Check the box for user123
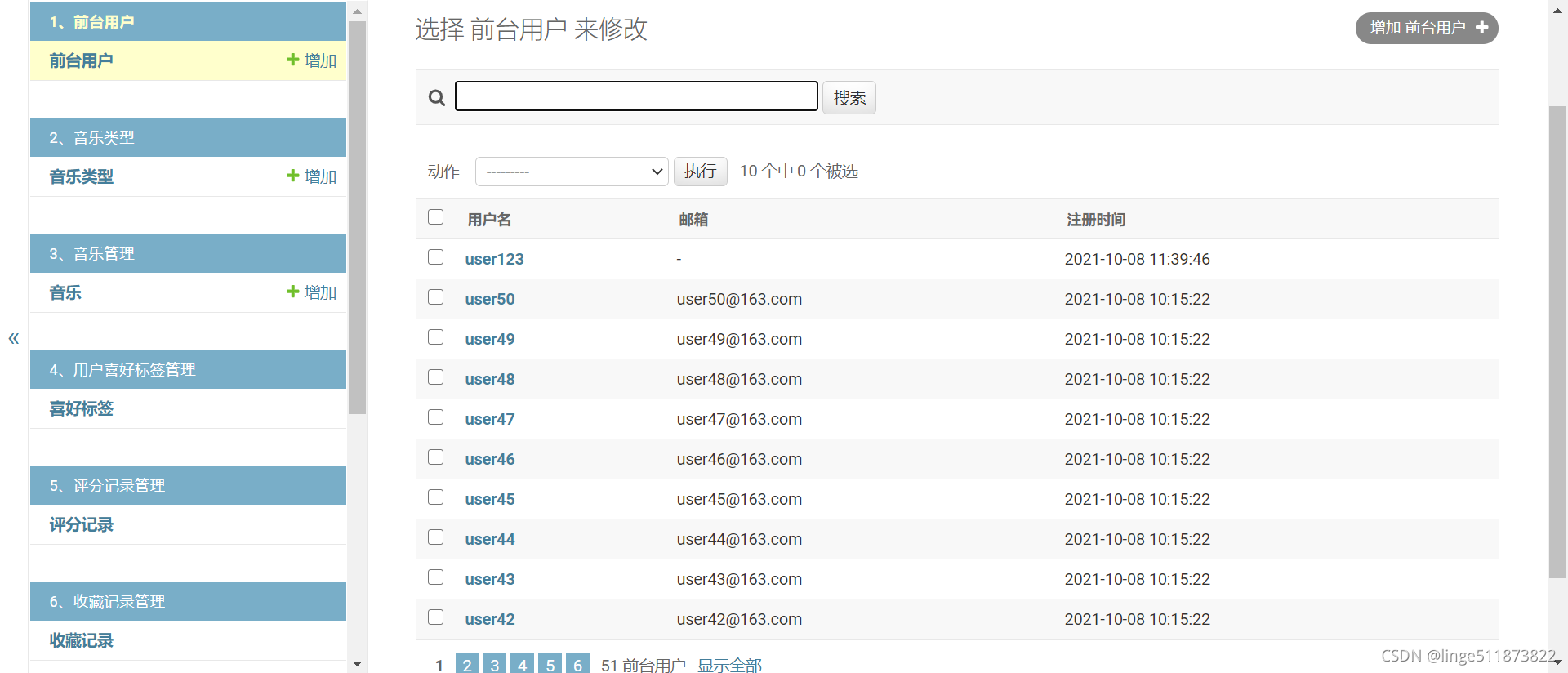1568x673 pixels. [x=436, y=257]
